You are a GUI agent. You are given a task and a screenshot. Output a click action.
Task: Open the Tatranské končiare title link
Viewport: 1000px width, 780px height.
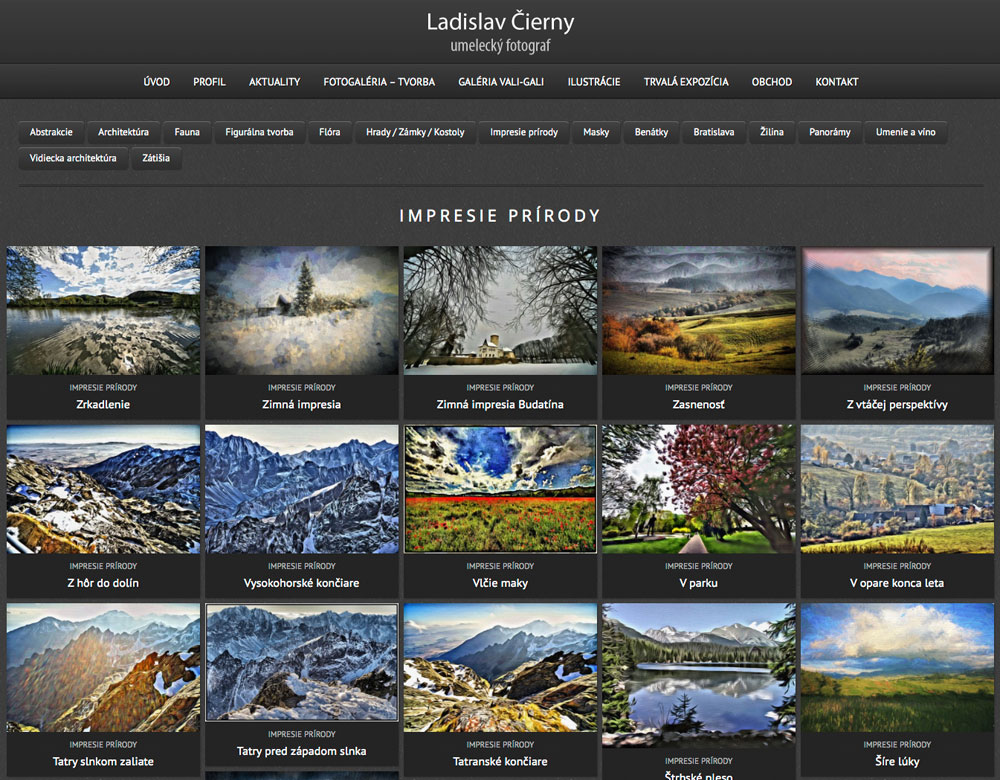point(501,762)
